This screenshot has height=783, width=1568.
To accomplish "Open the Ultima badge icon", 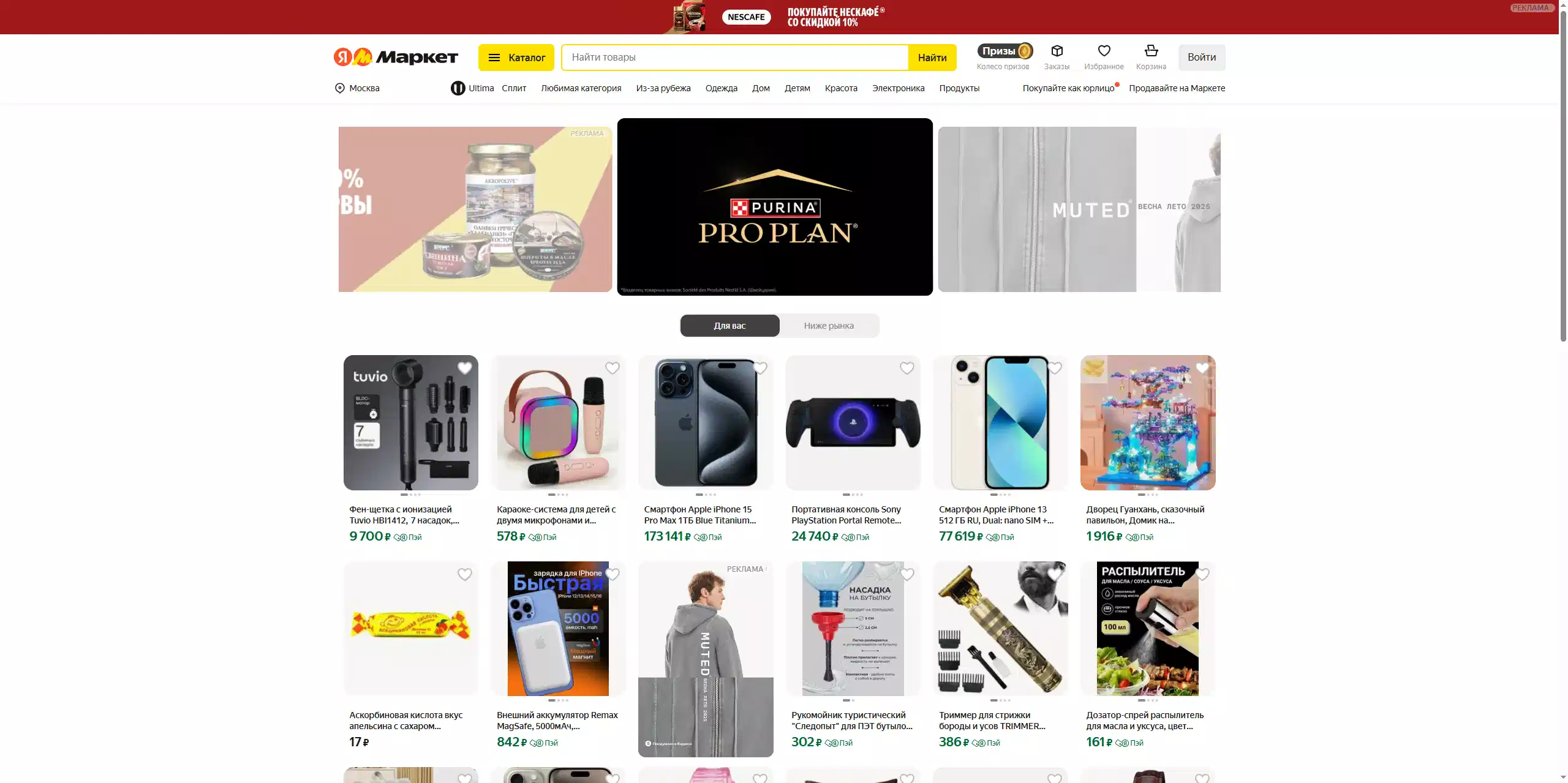I will [x=458, y=88].
